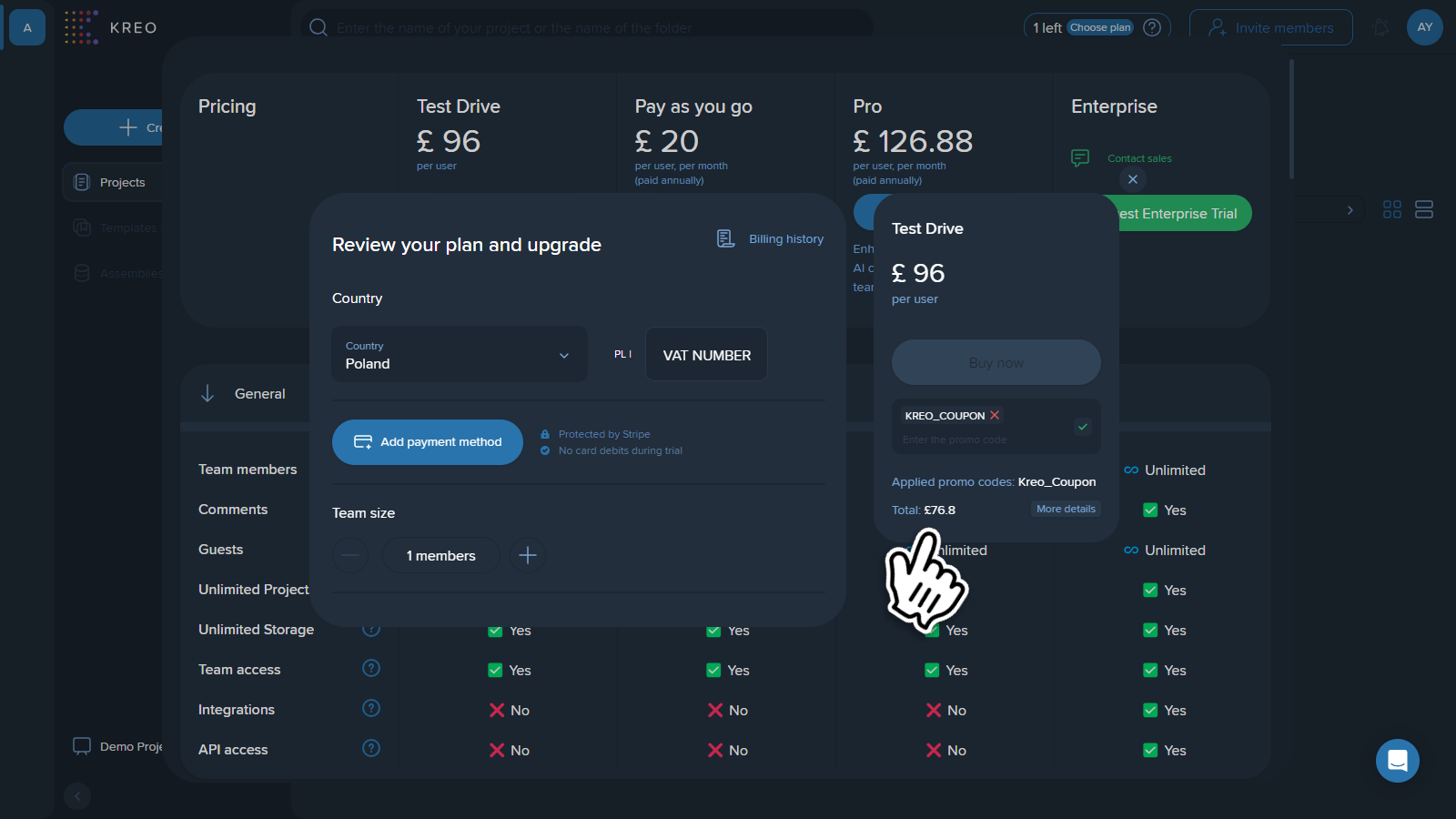
Task: Open Billing history link
Action: click(786, 238)
